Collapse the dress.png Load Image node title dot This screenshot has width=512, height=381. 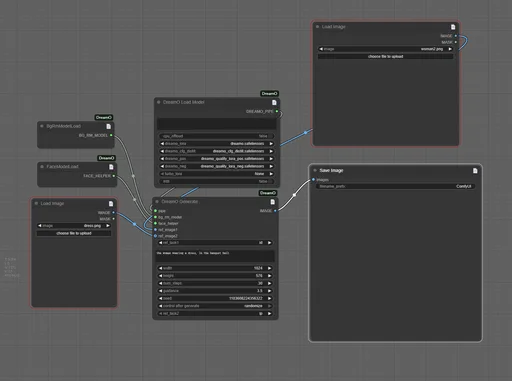point(36,203)
